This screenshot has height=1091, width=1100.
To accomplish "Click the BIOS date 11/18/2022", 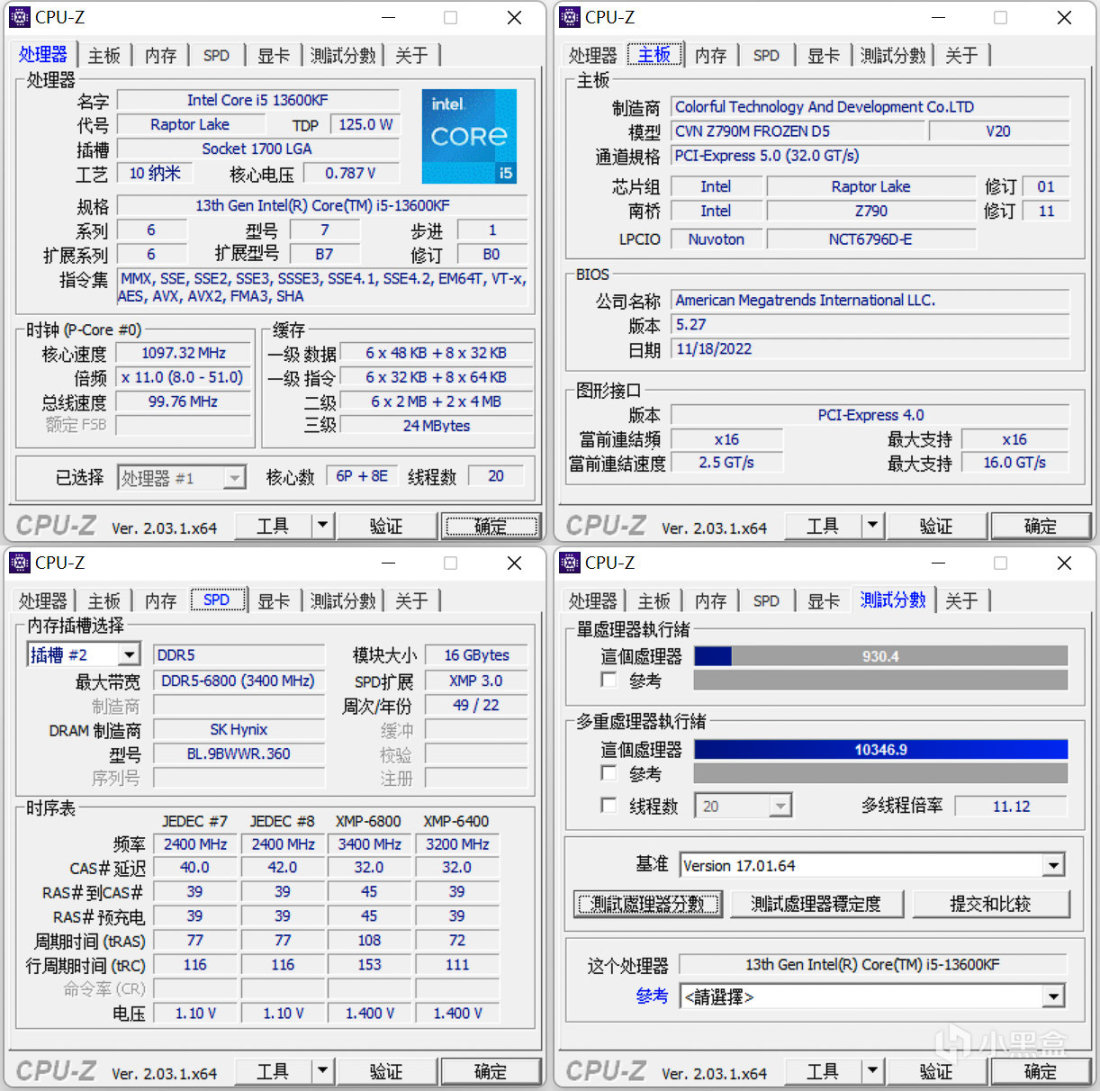I will [870, 349].
